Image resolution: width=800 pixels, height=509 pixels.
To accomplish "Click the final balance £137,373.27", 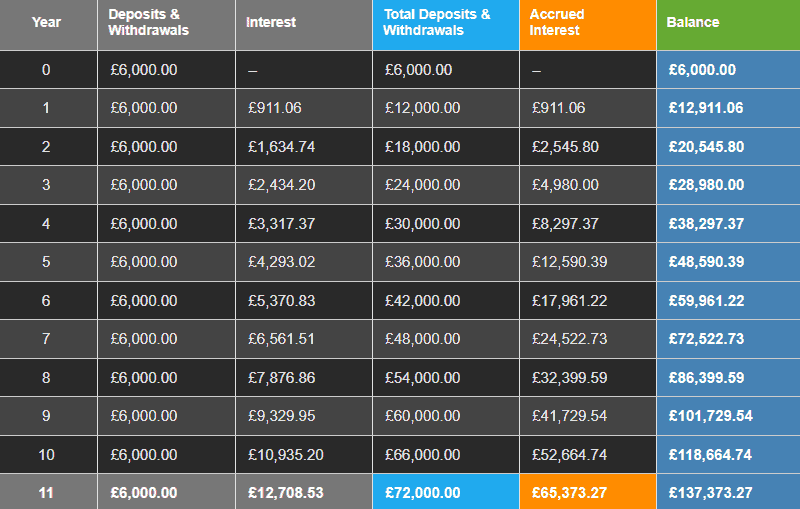I will pos(710,493).
